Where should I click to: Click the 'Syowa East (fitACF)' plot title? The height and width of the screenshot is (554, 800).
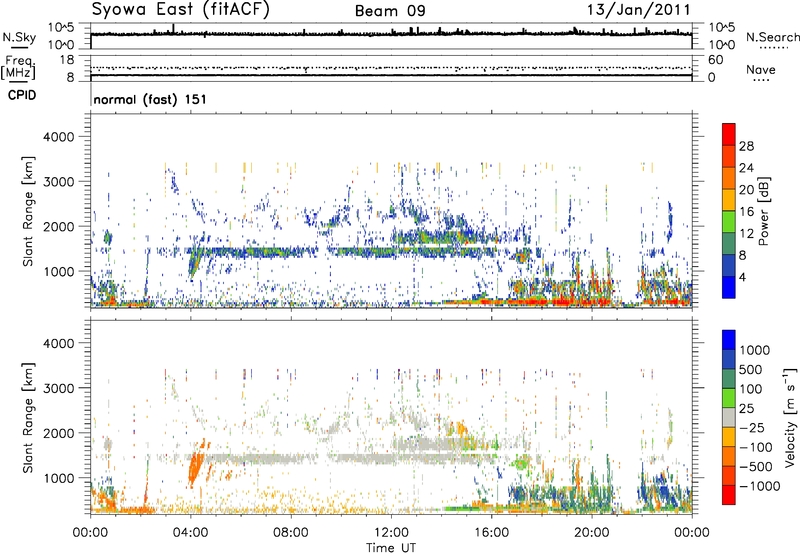pos(180,9)
